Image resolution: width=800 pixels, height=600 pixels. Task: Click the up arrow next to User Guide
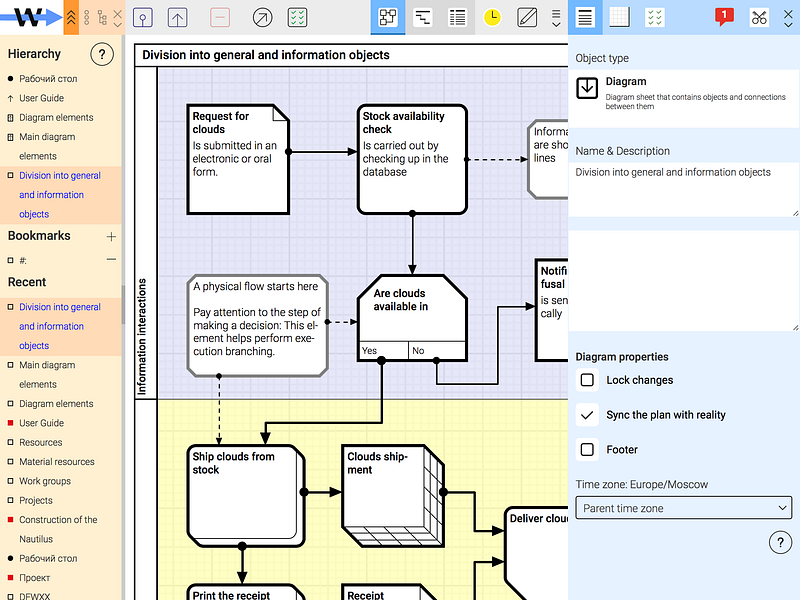pyautogui.click(x=10, y=98)
